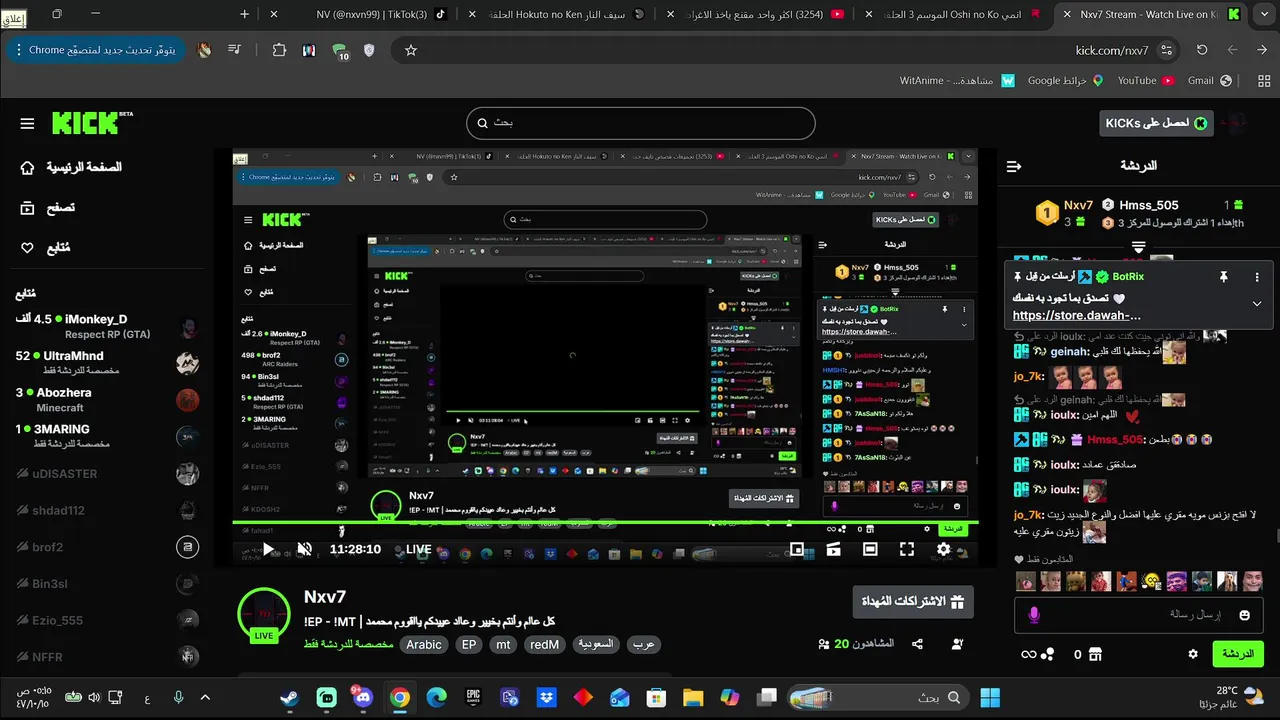Collapse the chat panel
This screenshot has height=720, width=1280.
1014,166
